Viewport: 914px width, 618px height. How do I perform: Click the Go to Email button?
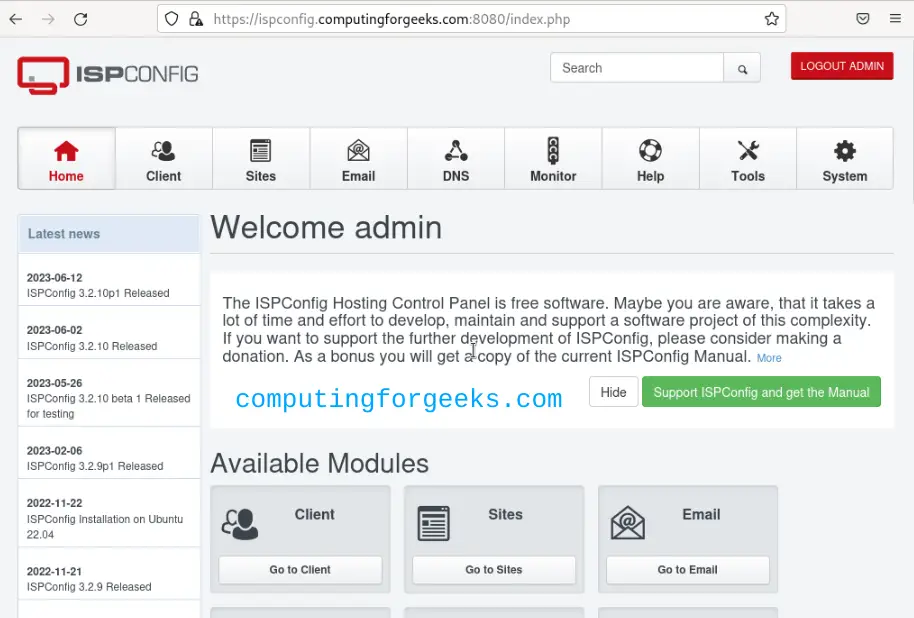pyautogui.click(x=688, y=570)
